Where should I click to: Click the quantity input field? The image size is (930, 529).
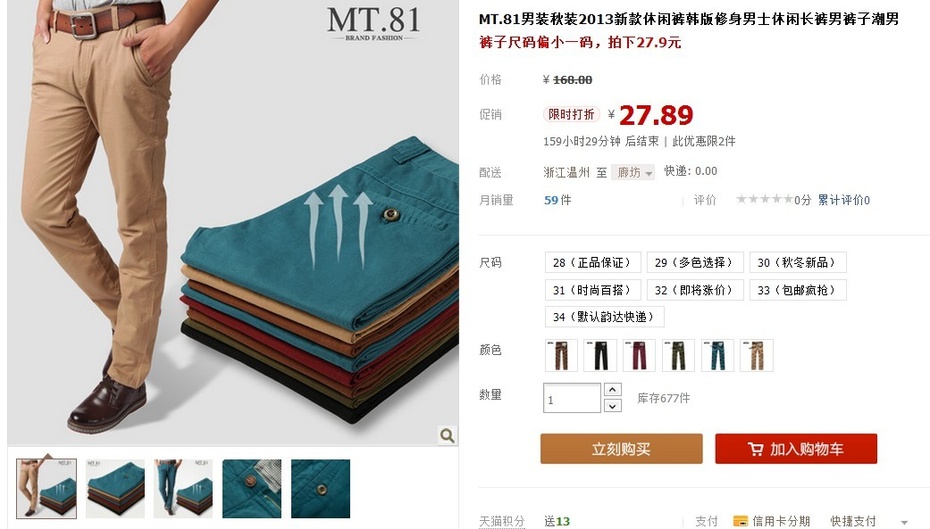point(572,398)
